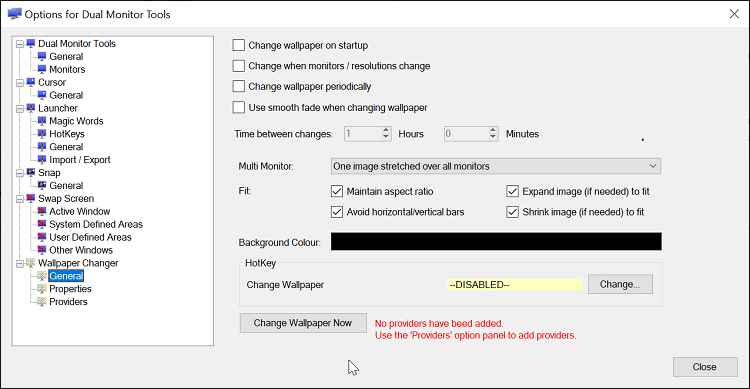Decrease Hours with down arrow

tap(386, 137)
